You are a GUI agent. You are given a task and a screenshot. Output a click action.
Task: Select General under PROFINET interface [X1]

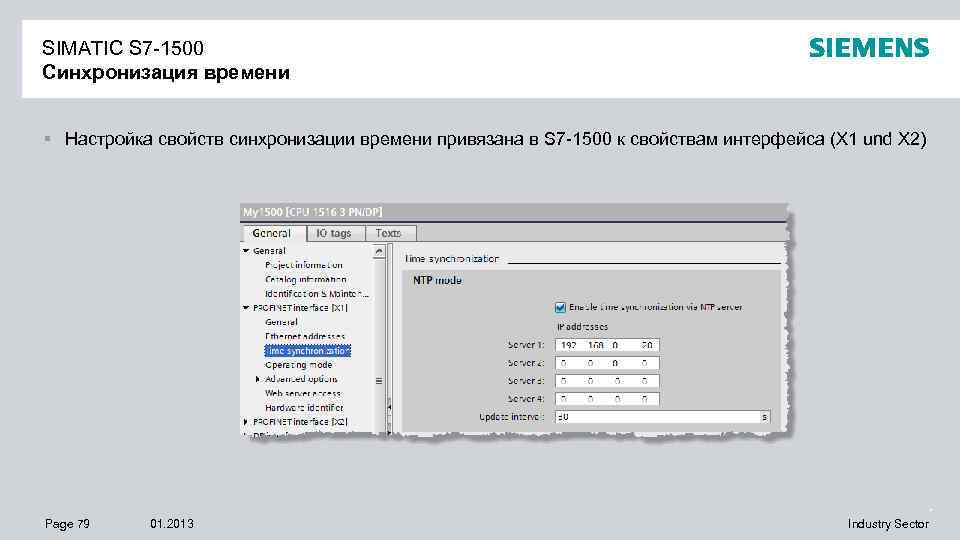[x=281, y=322]
